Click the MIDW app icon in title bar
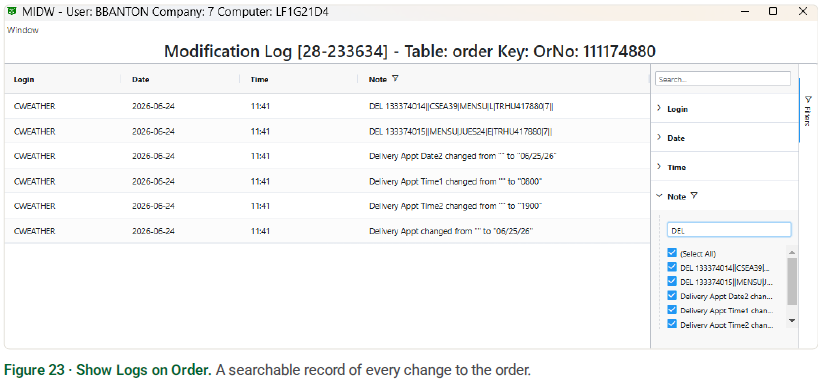This screenshot has height=383, width=829. [13, 12]
